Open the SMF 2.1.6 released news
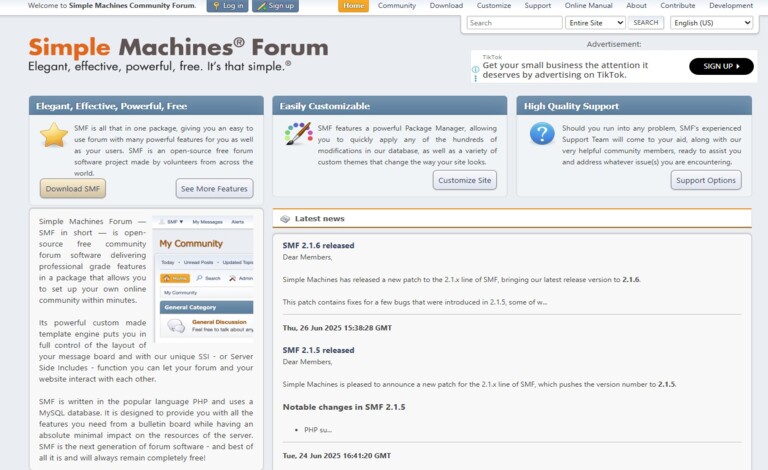Viewport: 768px width, 470px height. 318,245
